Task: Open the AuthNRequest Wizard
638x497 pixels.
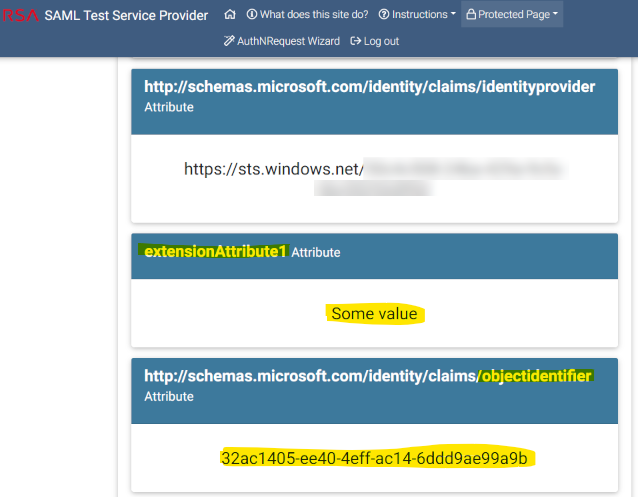Action: [282, 41]
